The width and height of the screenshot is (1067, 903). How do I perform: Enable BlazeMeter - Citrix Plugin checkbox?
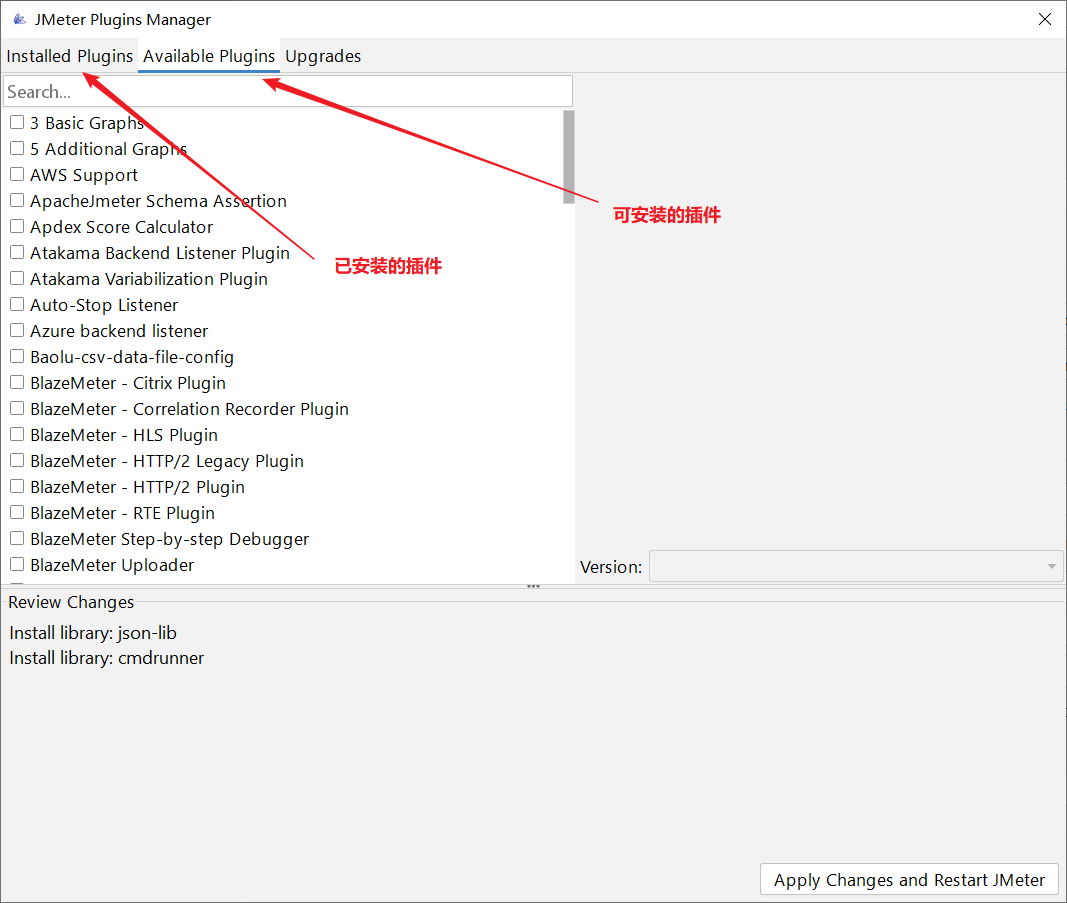coord(17,382)
